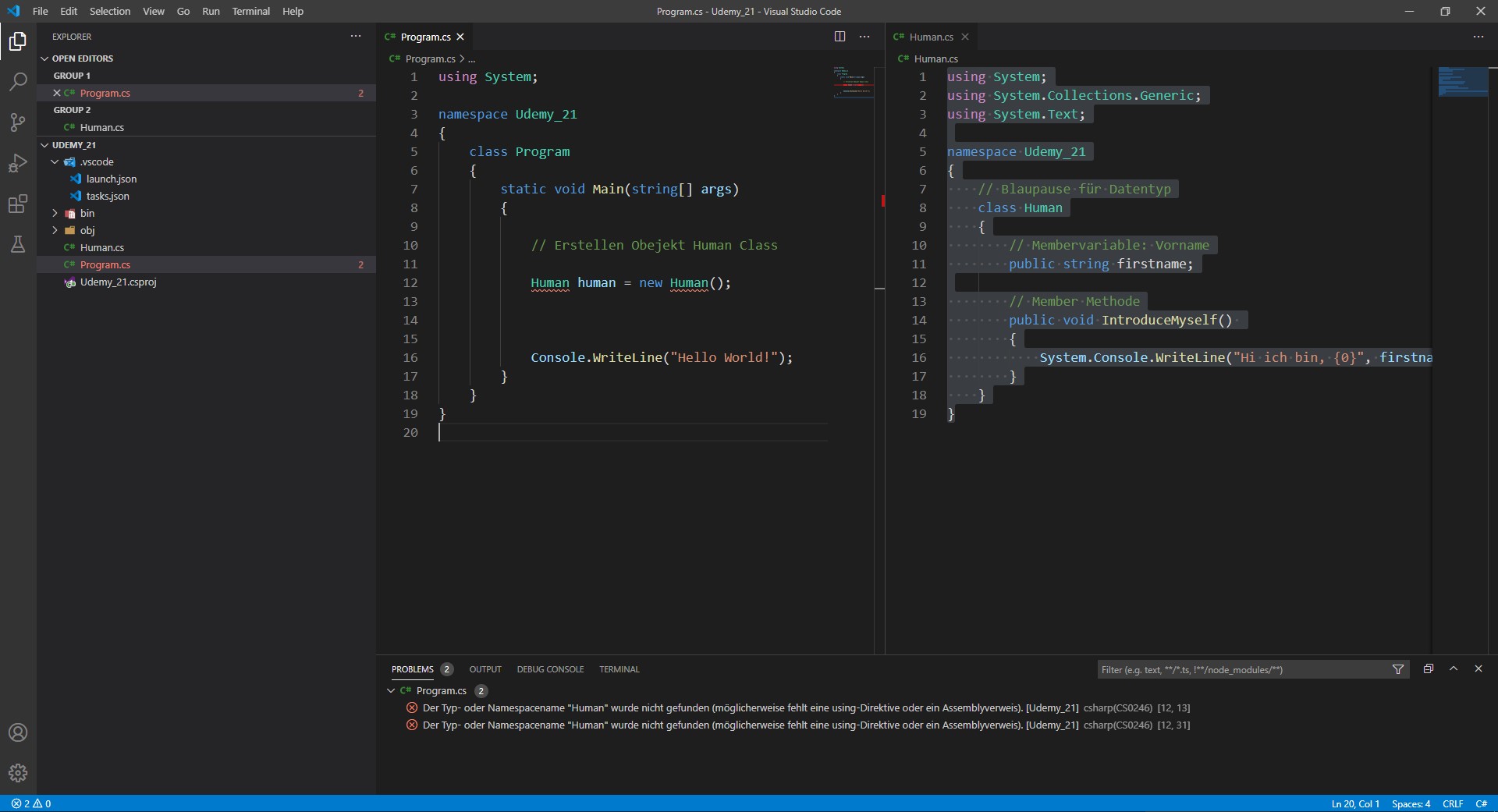1498x812 pixels.
Task: Open the Source Control view
Action: (x=18, y=122)
